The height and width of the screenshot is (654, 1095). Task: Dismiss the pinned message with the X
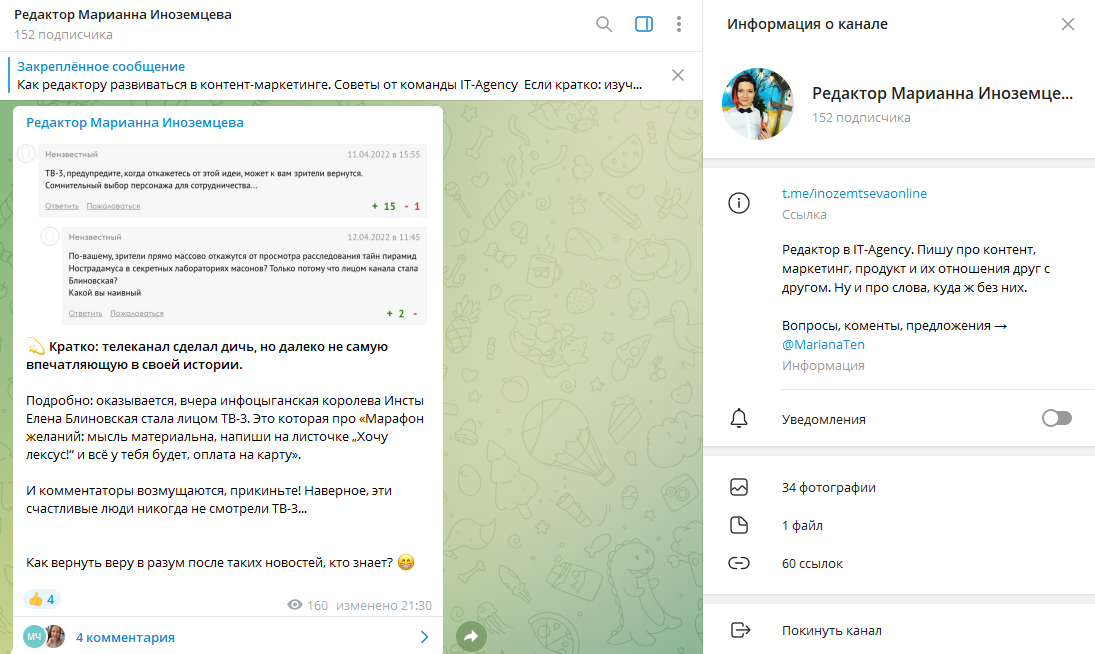(x=678, y=74)
